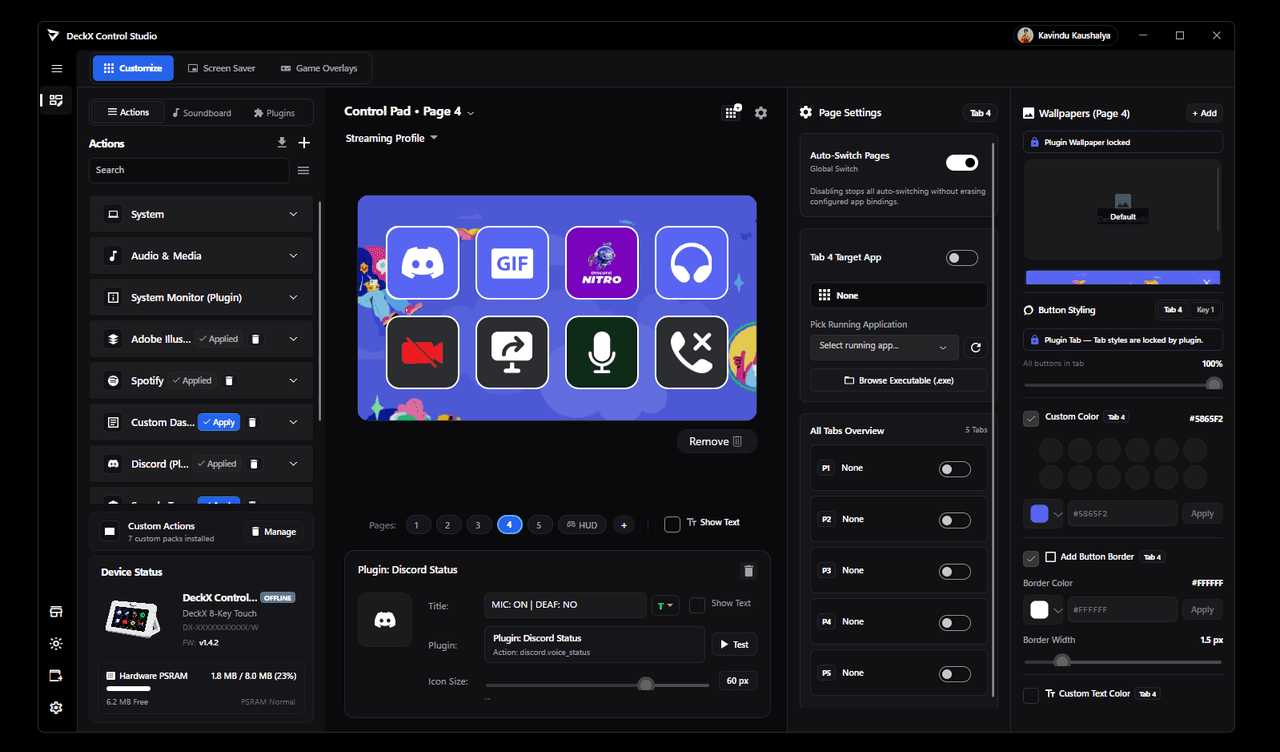Open the Control Pad Page 4 dropdown
This screenshot has height=752, width=1280.
tap(409, 112)
